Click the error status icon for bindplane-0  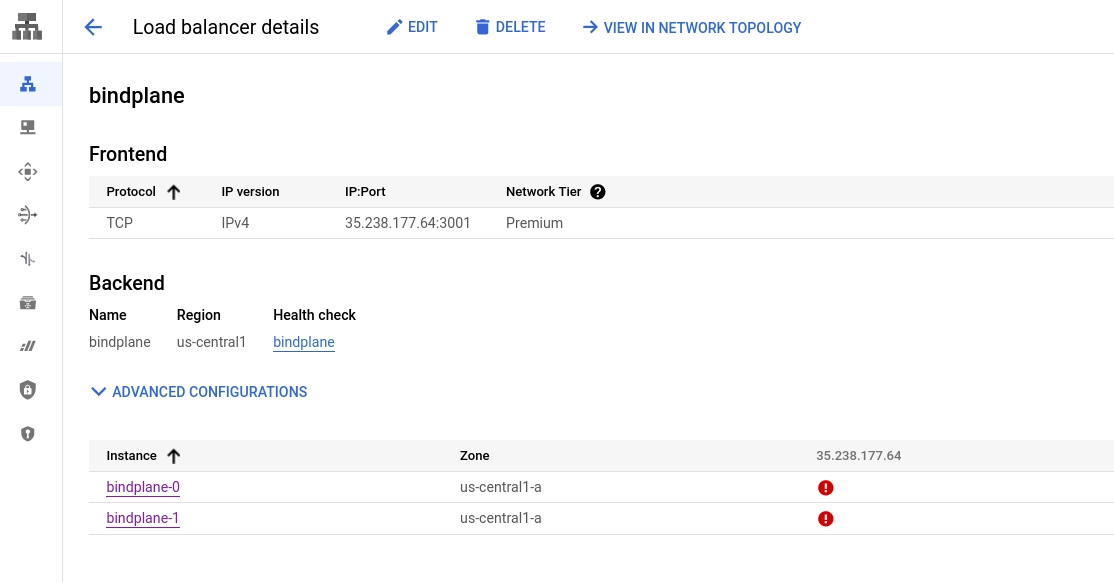(x=825, y=487)
